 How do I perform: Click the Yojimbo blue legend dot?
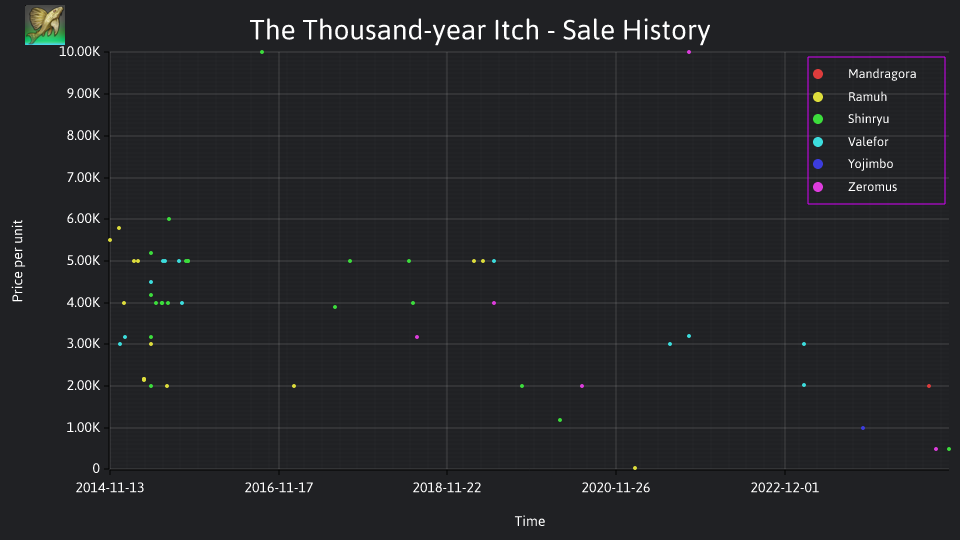[x=818, y=164]
